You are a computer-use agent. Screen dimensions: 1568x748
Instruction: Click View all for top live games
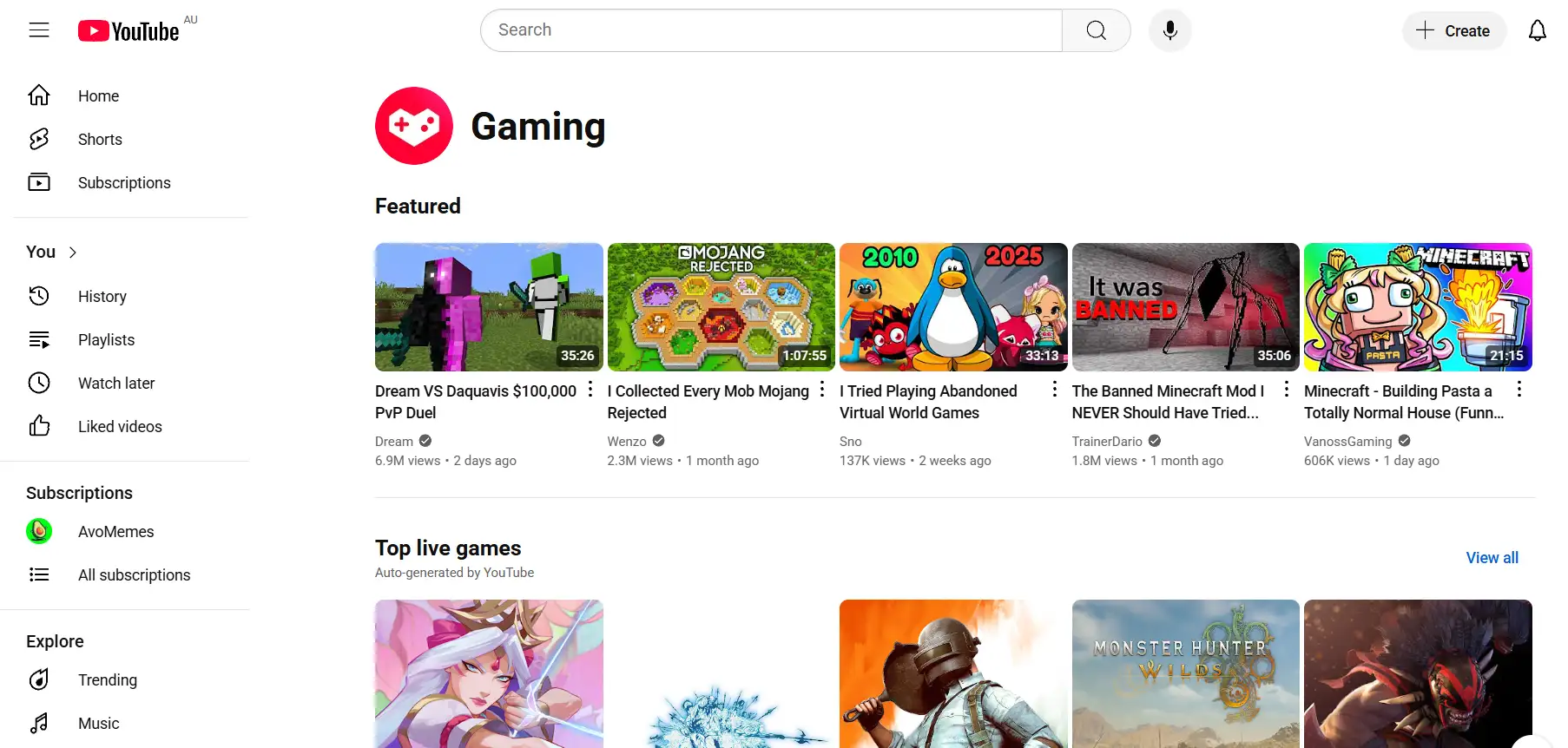pos(1492,558)
